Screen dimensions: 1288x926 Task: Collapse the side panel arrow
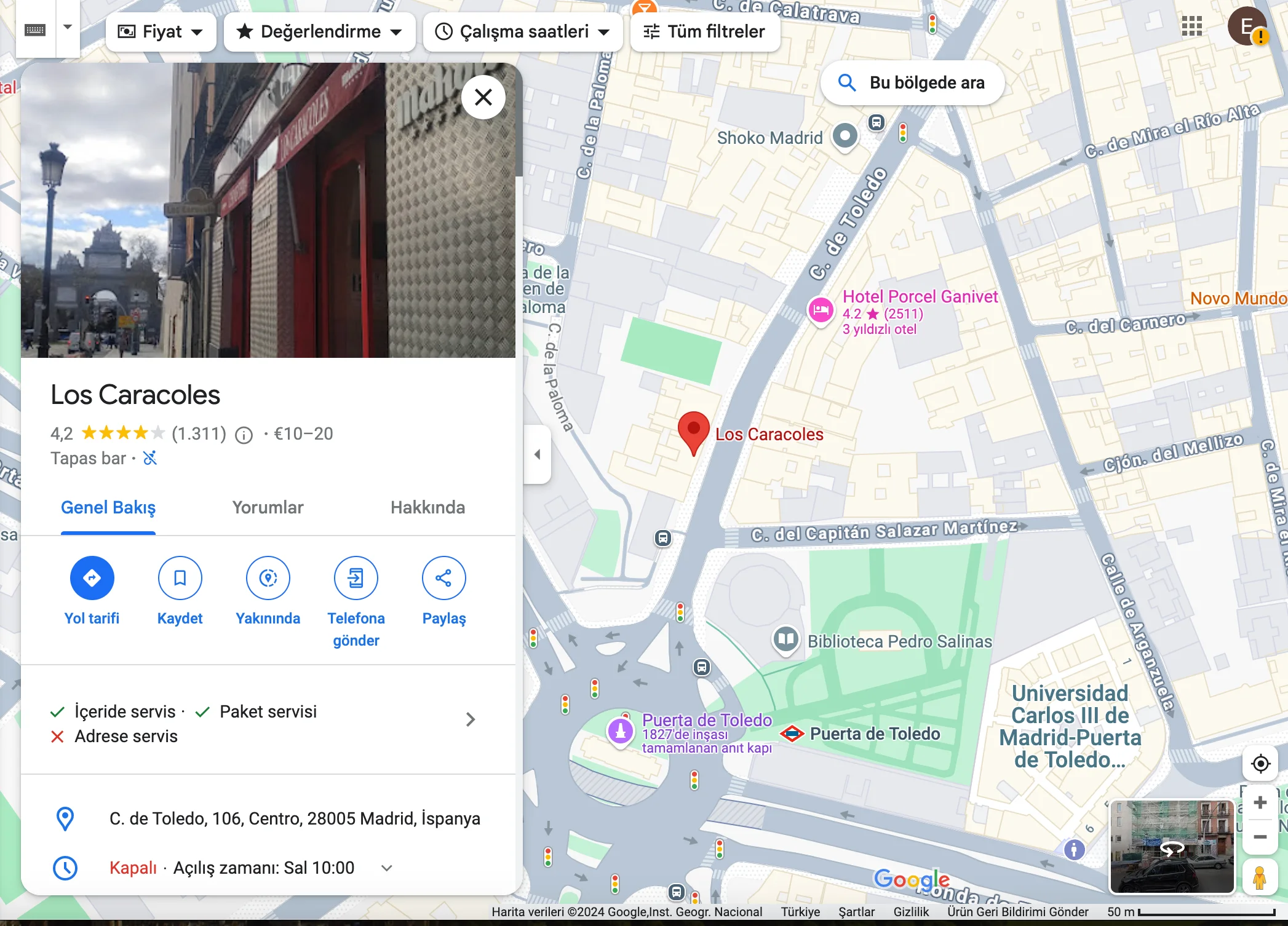click(537, 454)
